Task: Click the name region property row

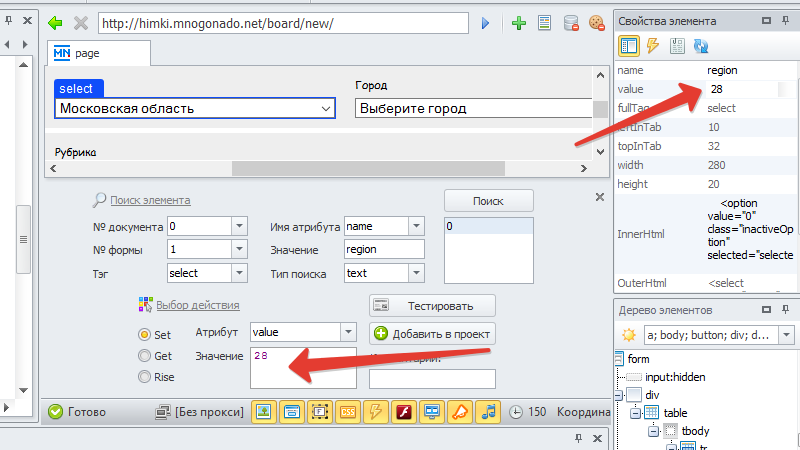Action: pos(706,70)
